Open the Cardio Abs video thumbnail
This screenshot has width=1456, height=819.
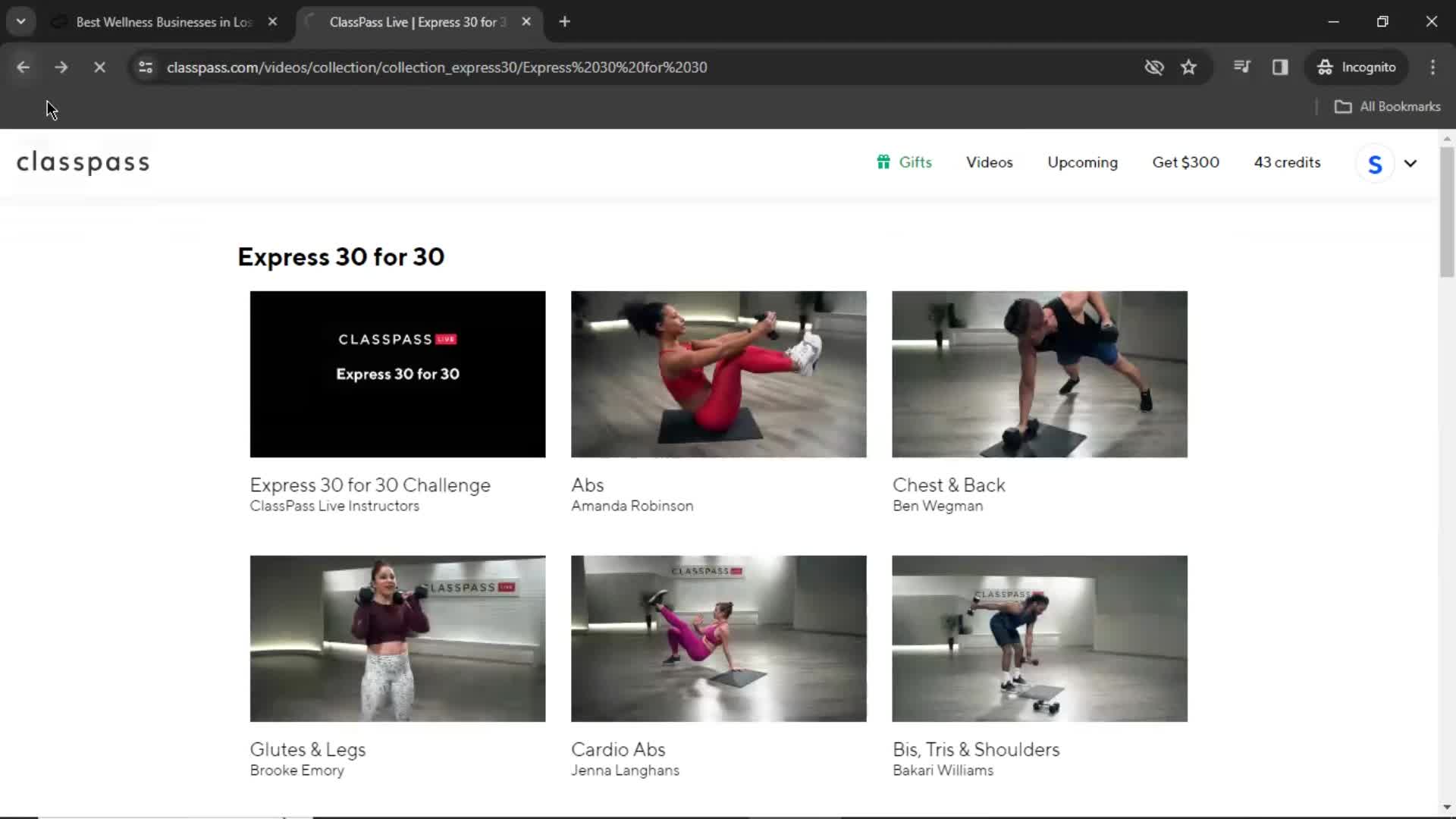718,639
